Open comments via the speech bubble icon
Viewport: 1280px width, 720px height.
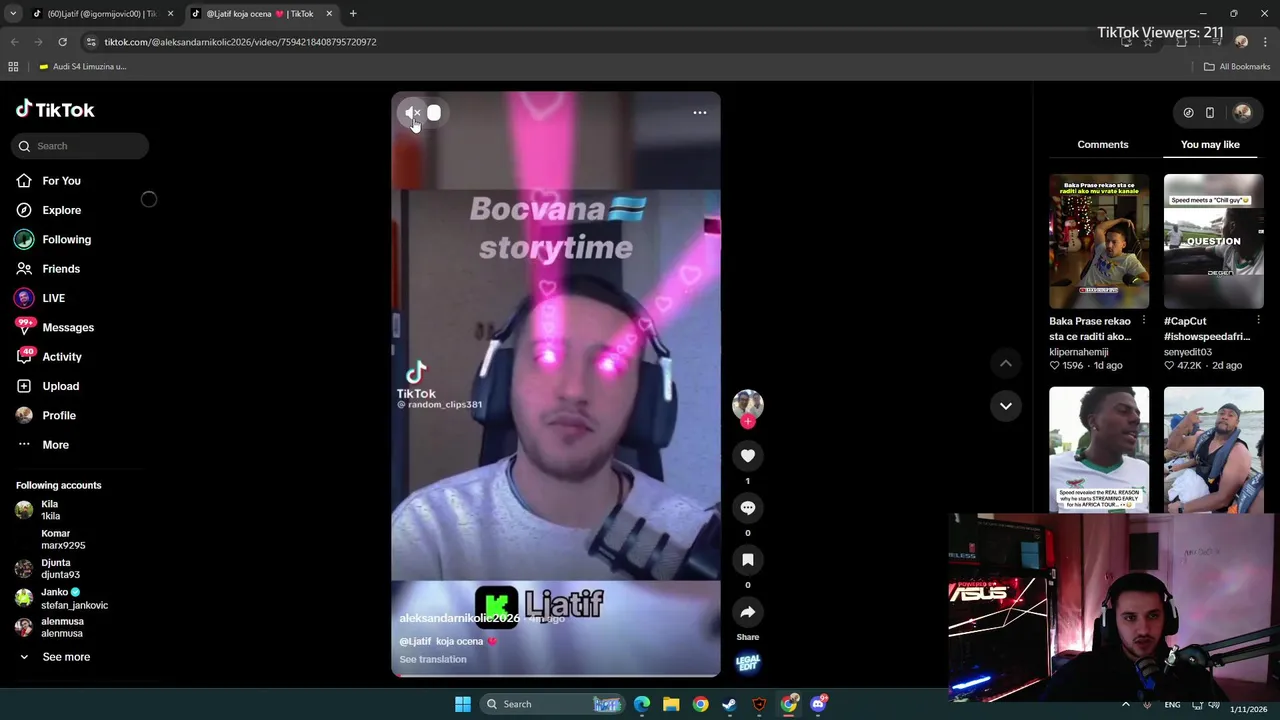747,508
